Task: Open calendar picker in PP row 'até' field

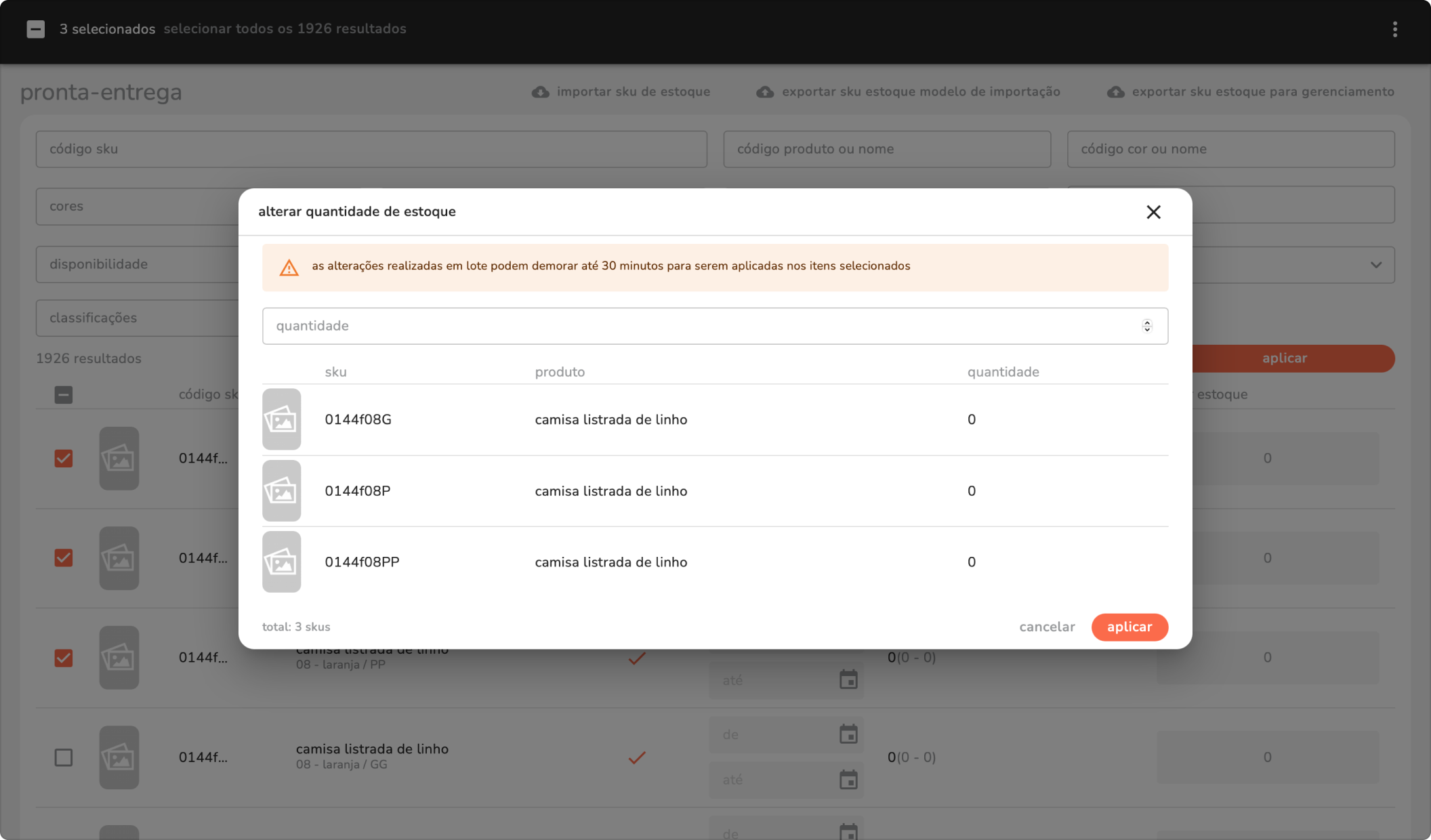Action: click(848, 679)
